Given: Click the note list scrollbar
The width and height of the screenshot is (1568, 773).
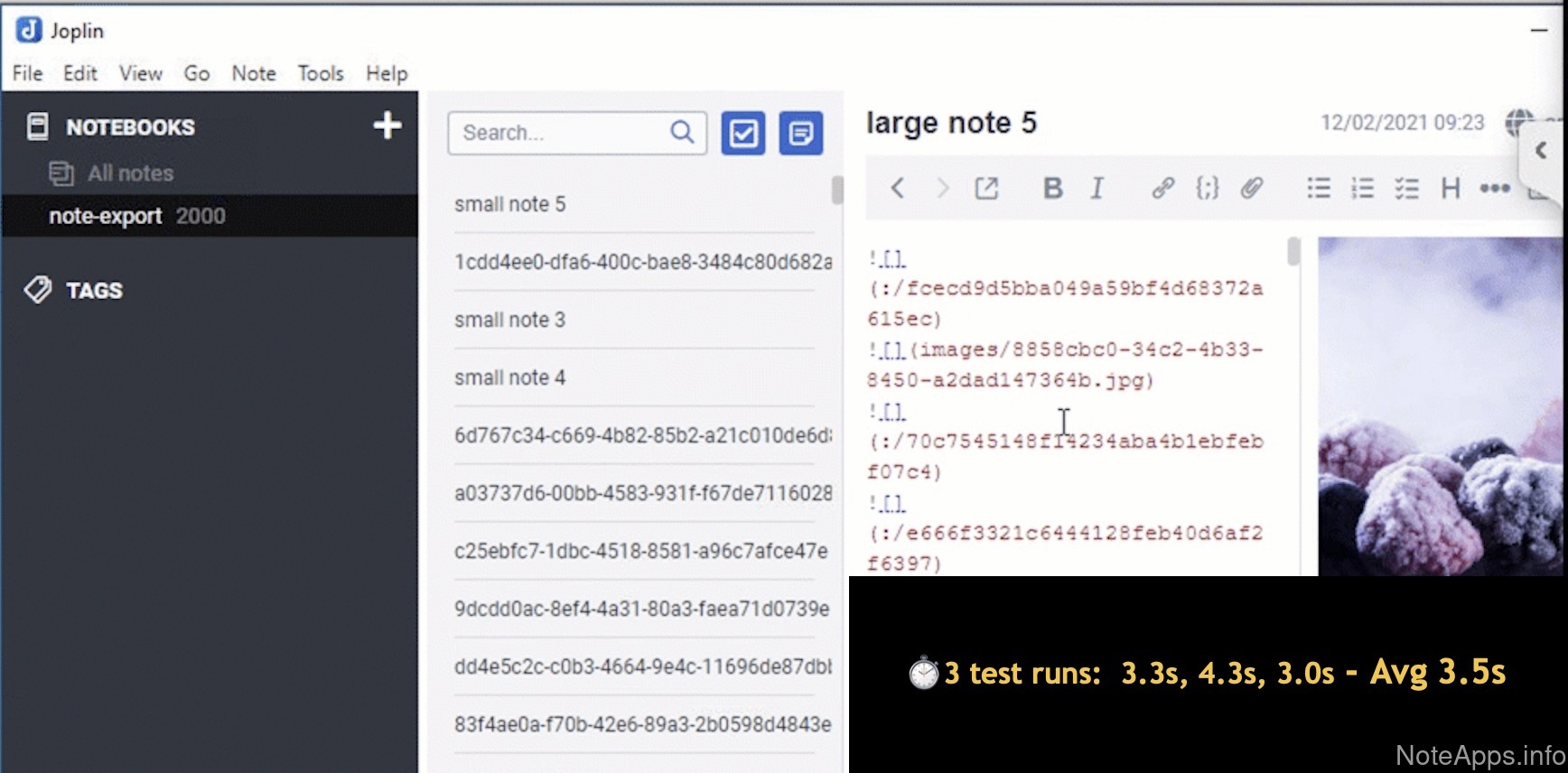Looking at the screenshot, I should 837,190.
